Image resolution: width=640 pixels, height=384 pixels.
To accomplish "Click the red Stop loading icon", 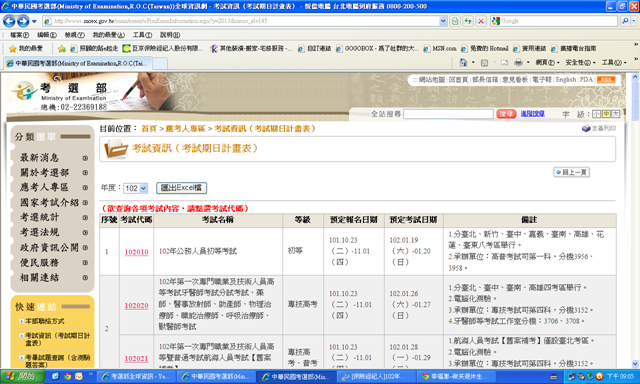I will pyautogui.click(x=481, y=21).
